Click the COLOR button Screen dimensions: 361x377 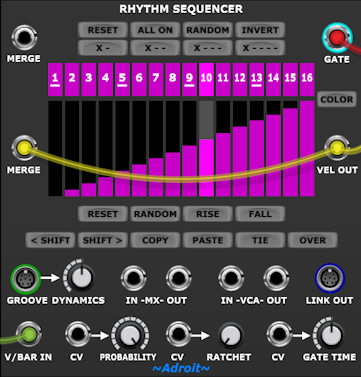(337, 99)
